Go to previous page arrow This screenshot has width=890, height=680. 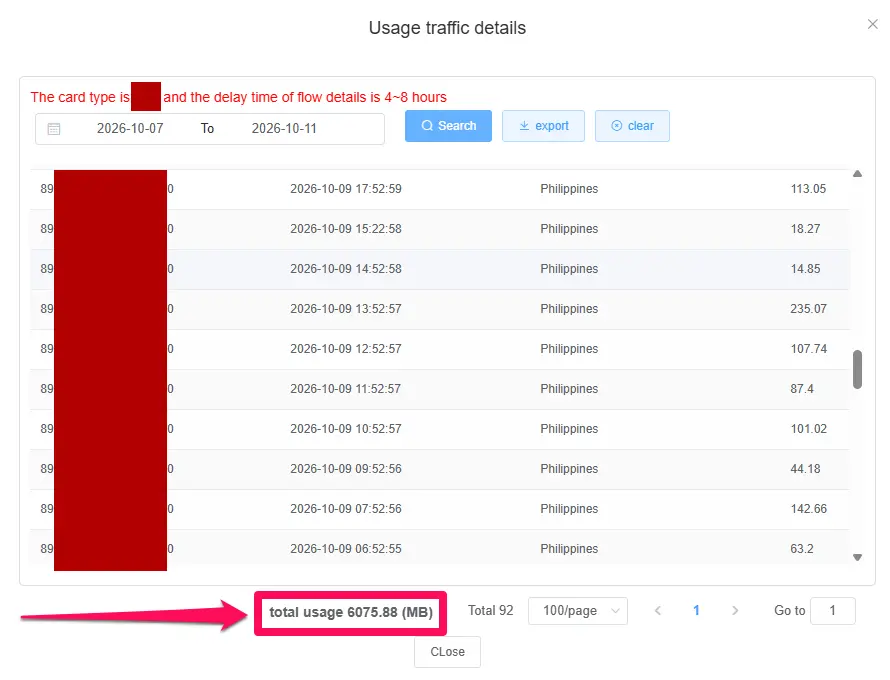pyautogui.click(x=658, y=611)
